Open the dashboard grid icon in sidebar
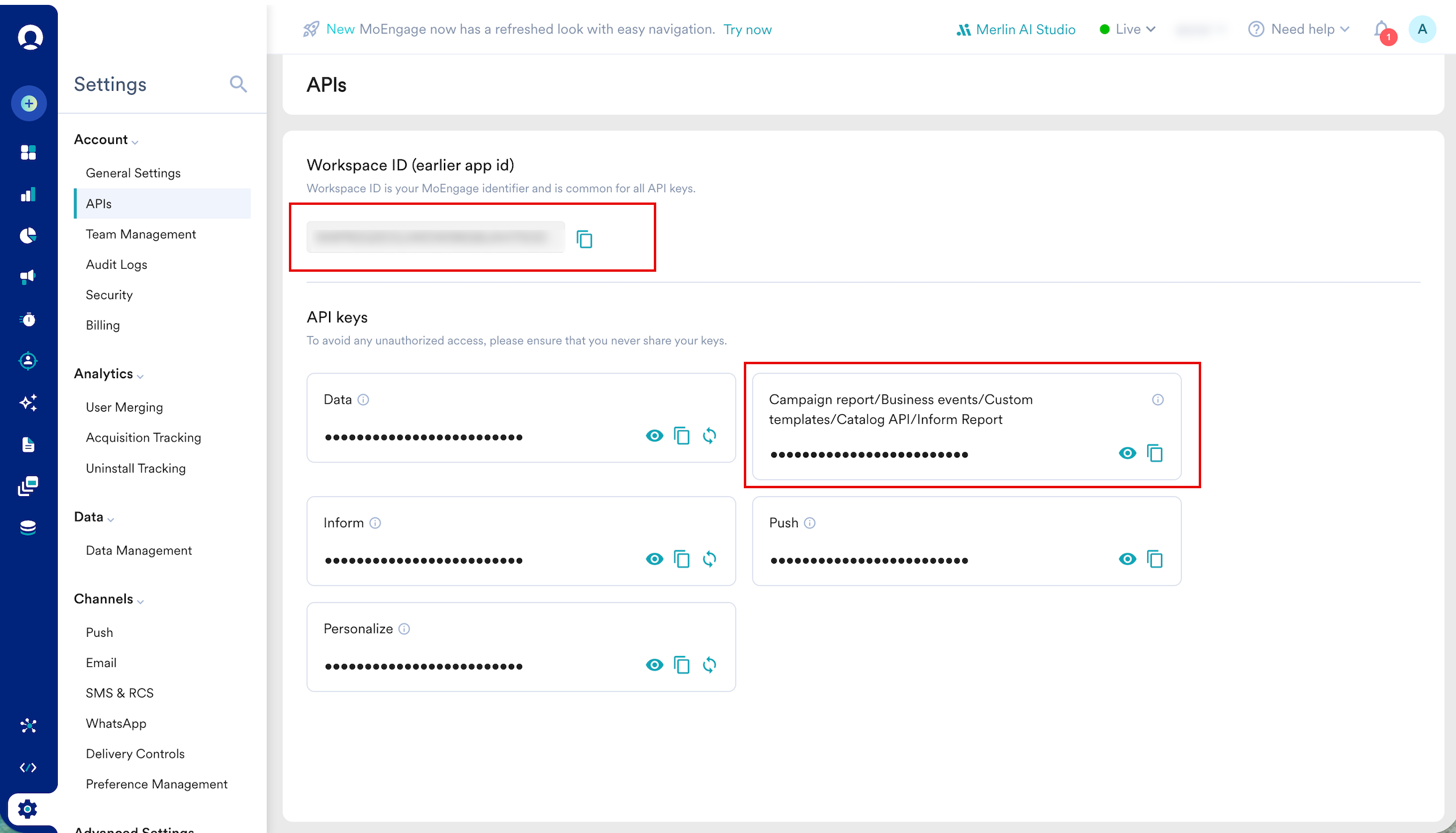Image resolution: width=1456 pixels, height=833 pixels. tap(29, 152)
